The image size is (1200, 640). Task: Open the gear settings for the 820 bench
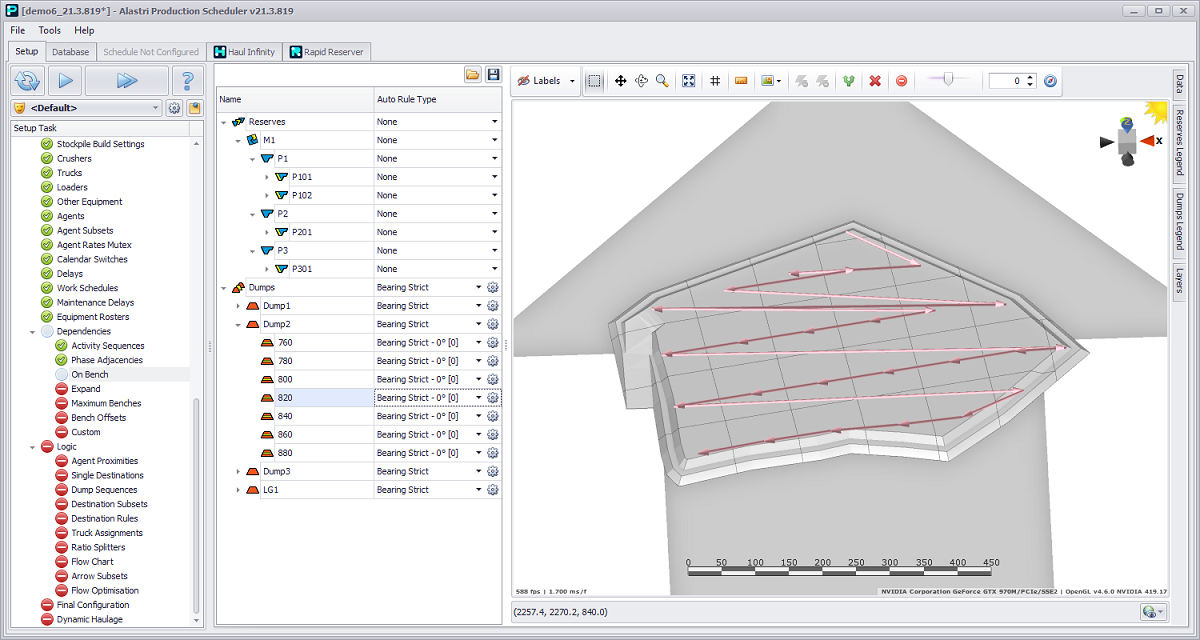(492, 398)
